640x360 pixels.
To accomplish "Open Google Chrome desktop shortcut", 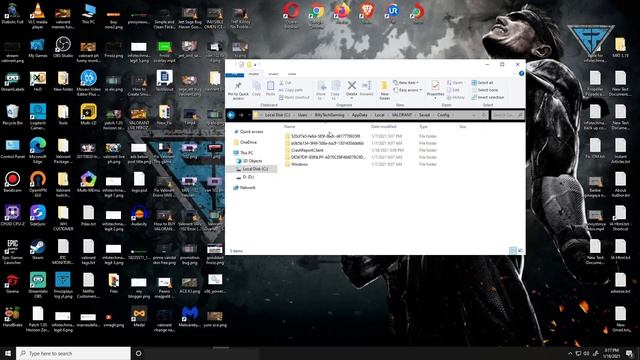I will coord(316,15).
